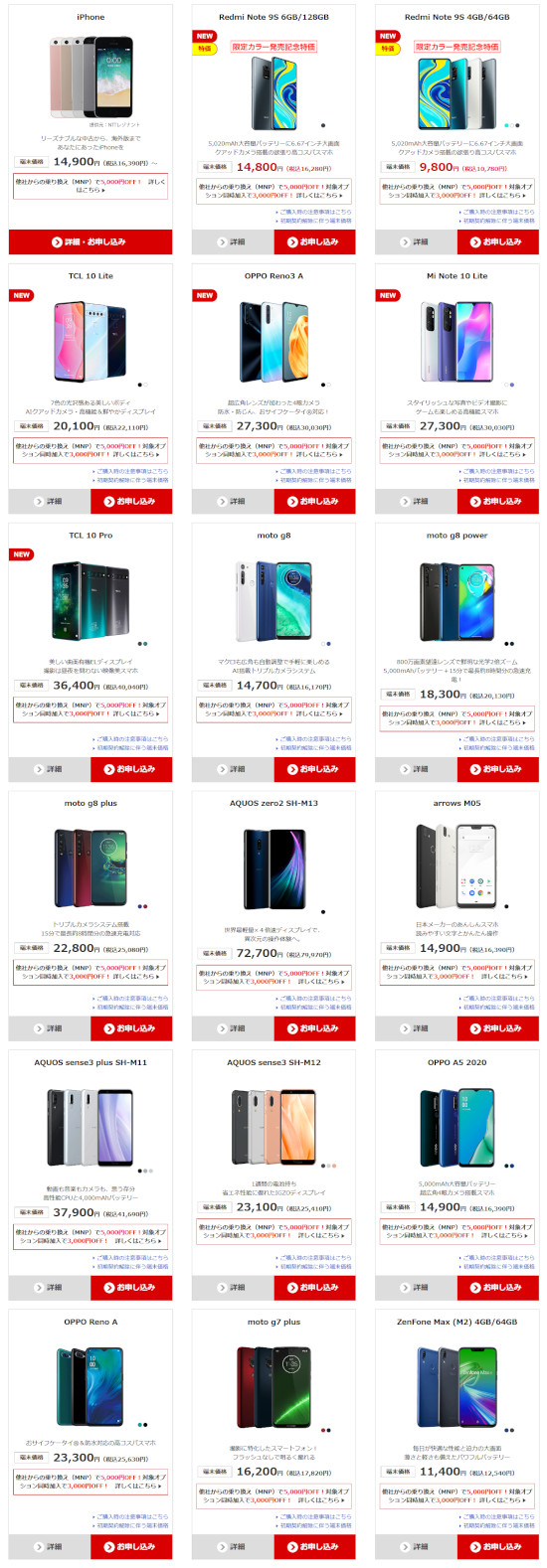Image resolution: width=547 pixels, height=1568 pixels.
Task: Select the color dot under AQUOS zero2 SH-M13
Action: (x=323, y=911)
